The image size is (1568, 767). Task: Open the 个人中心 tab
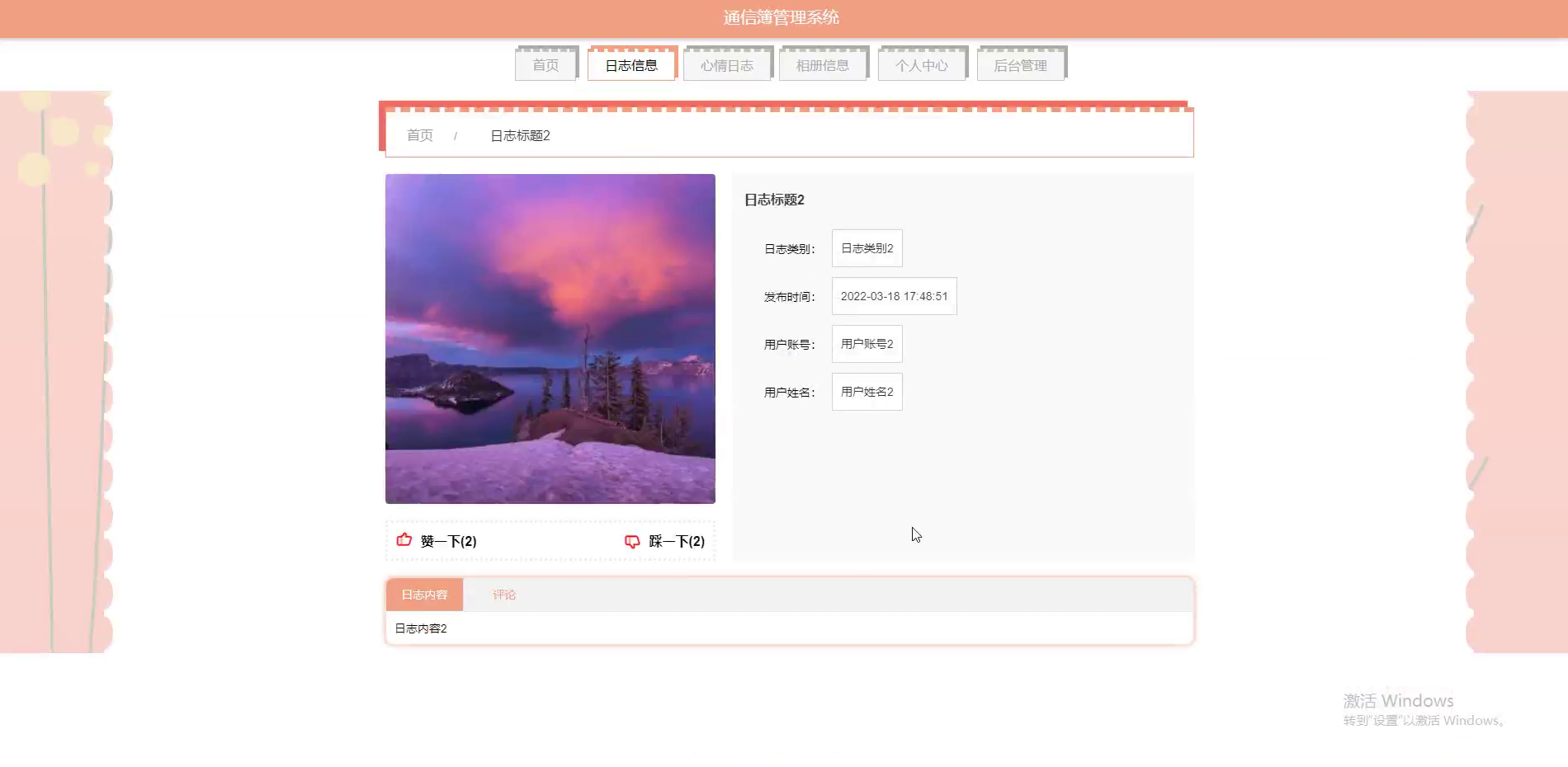pos(922,65)
